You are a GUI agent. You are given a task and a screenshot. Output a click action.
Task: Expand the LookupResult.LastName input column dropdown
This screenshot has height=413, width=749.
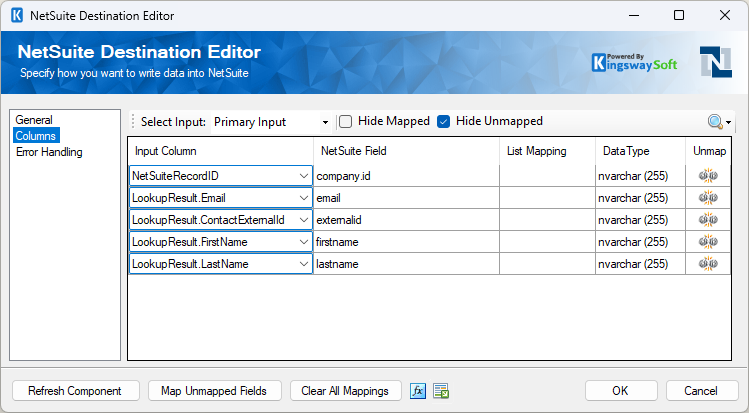[x=303, y=264]
